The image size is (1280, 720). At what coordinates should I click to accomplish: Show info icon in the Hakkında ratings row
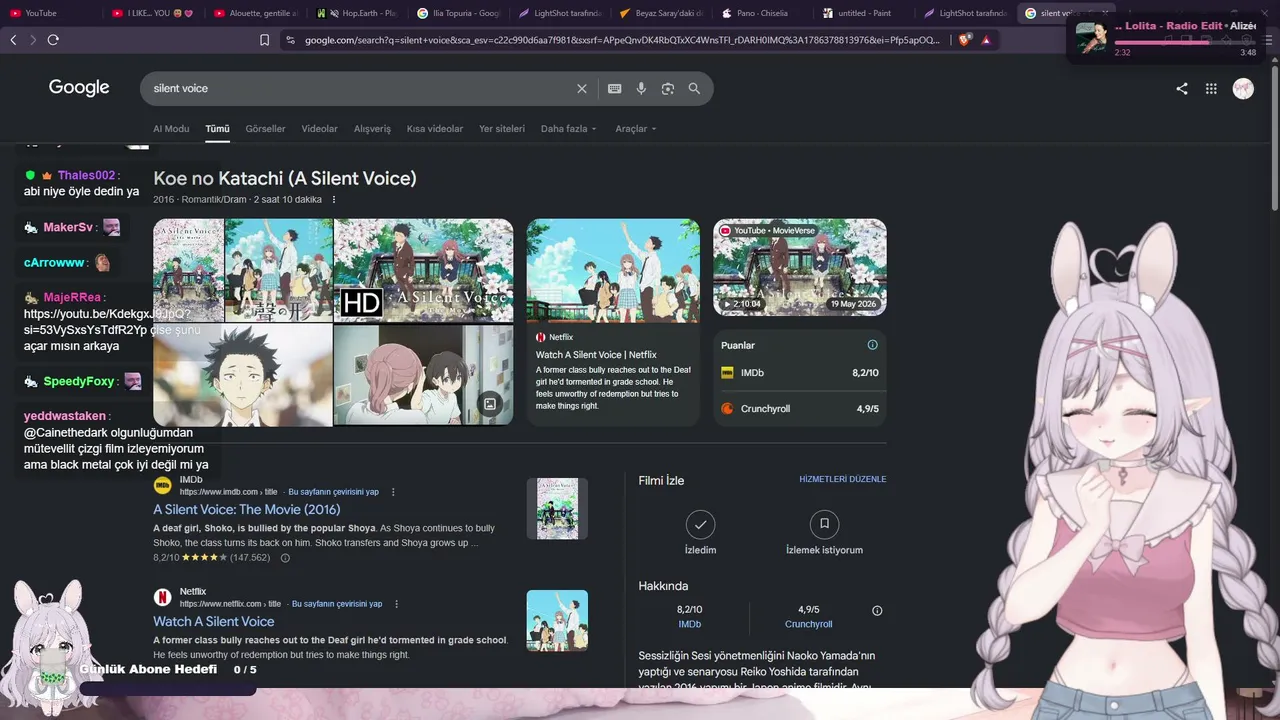point(877,610)
